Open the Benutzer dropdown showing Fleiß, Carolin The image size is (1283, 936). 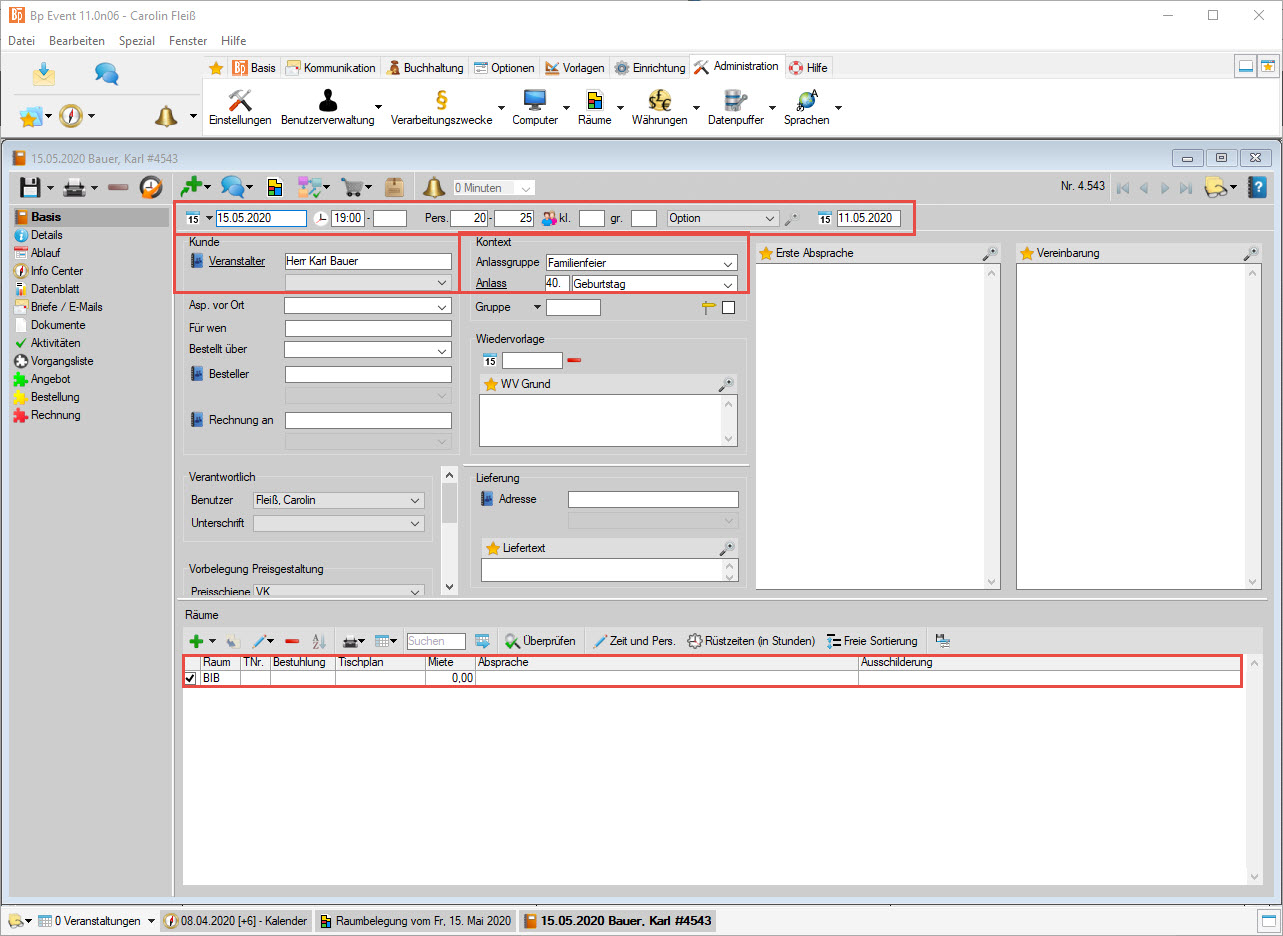416,500
